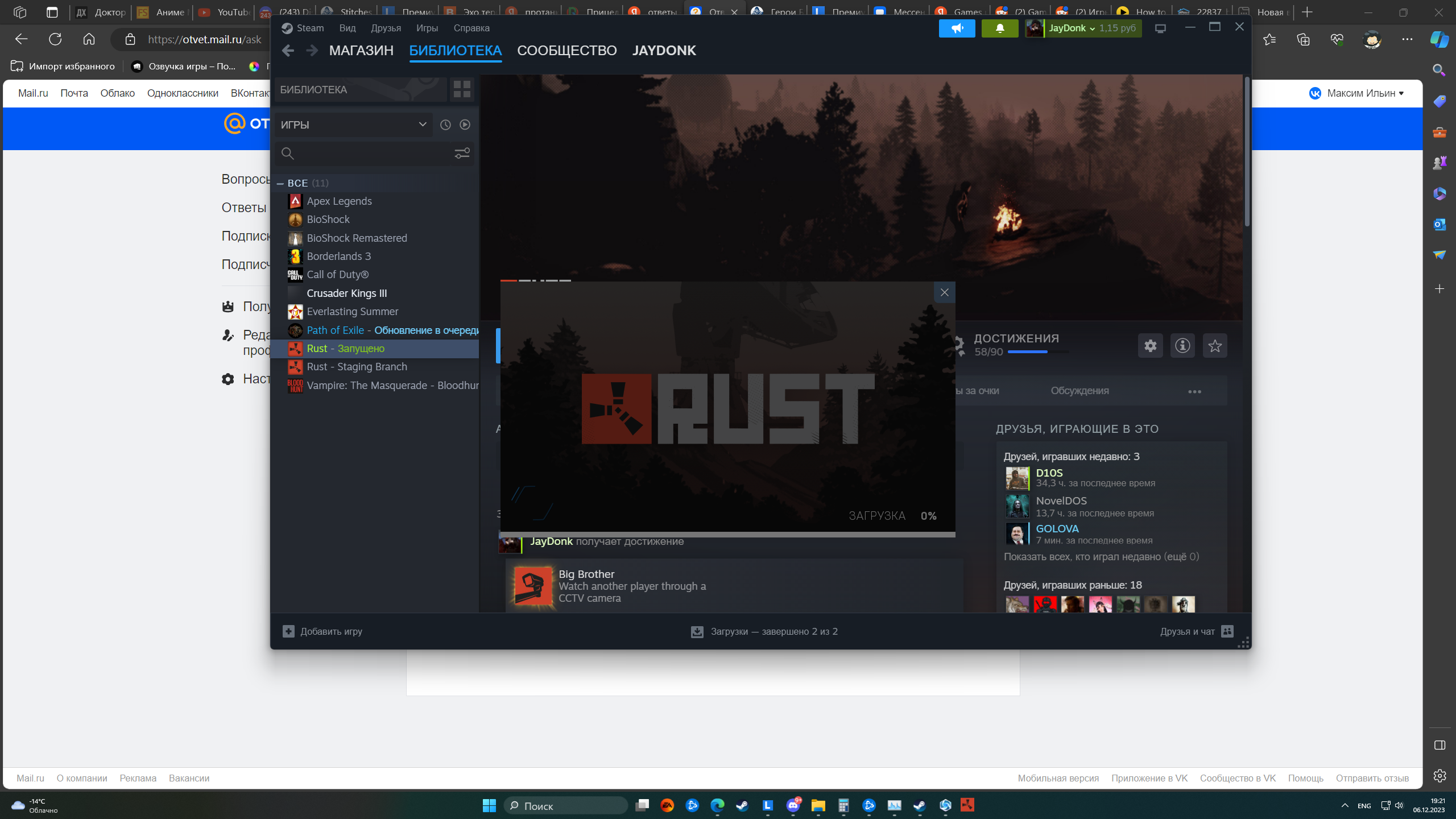Open browser favorites star icon

1269,39
